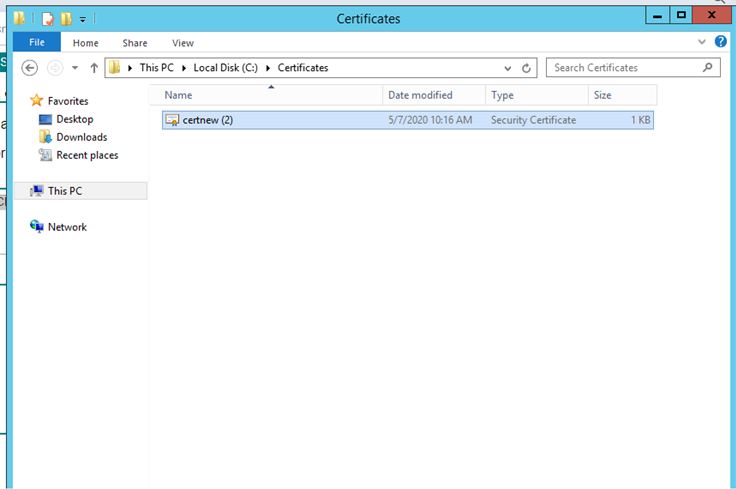Click the Favorites star icon
736x489 pixels.
tap(37, 100)
